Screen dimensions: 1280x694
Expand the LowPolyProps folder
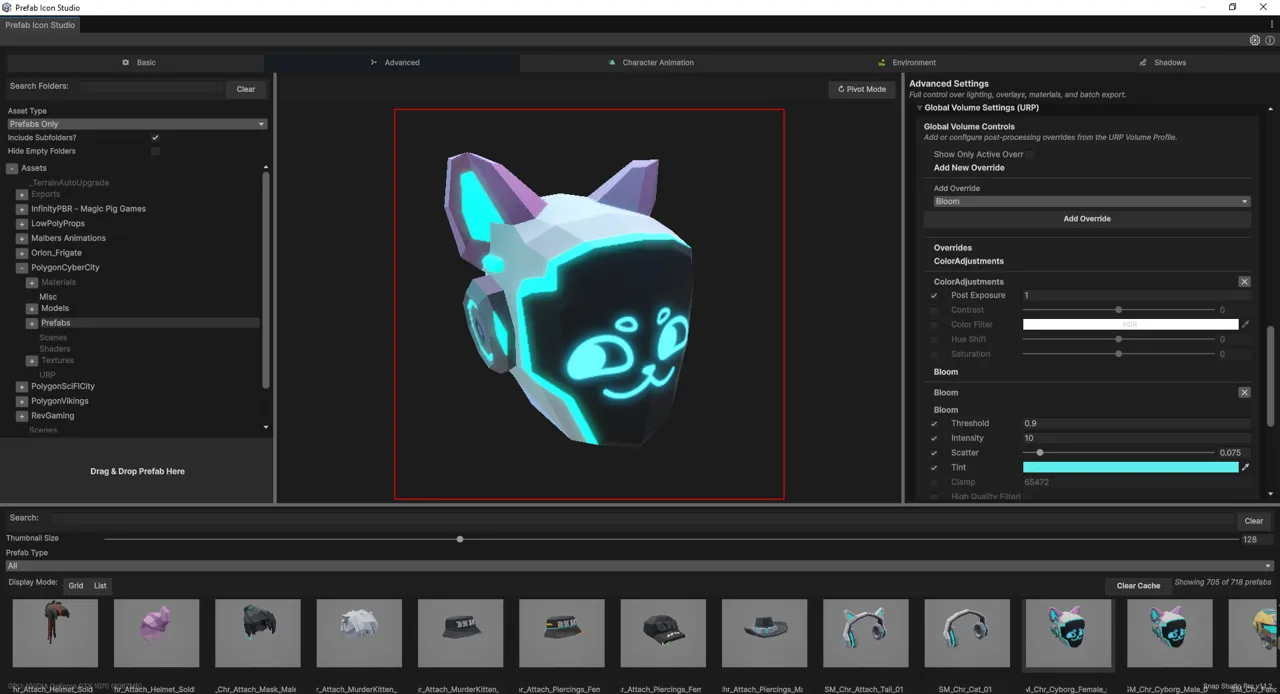click(22, 224)
